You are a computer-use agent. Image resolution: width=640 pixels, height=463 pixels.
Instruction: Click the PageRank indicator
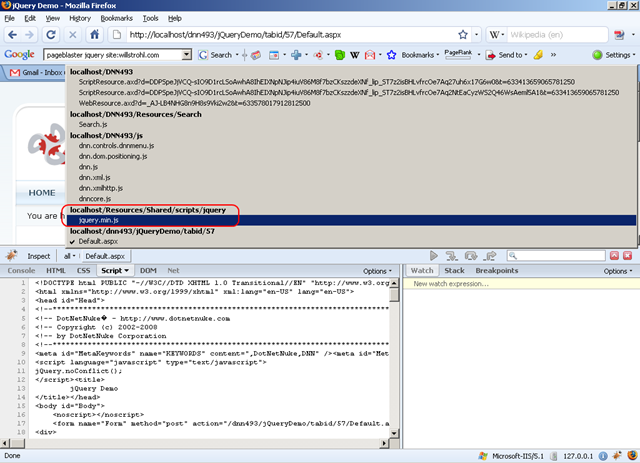point(458,54)
